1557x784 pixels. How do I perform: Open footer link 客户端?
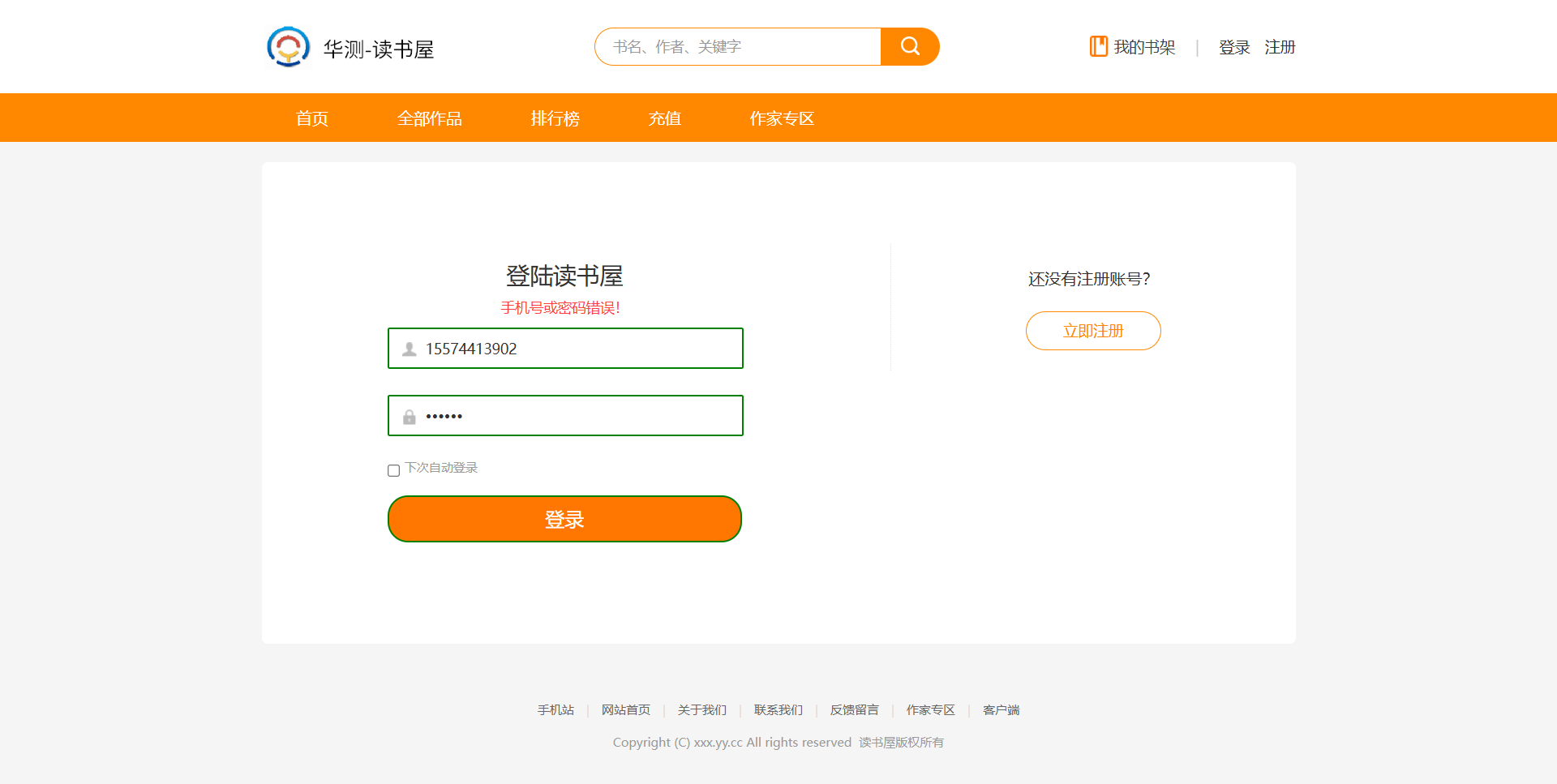pyautogui.click(x=1002, y=710)
